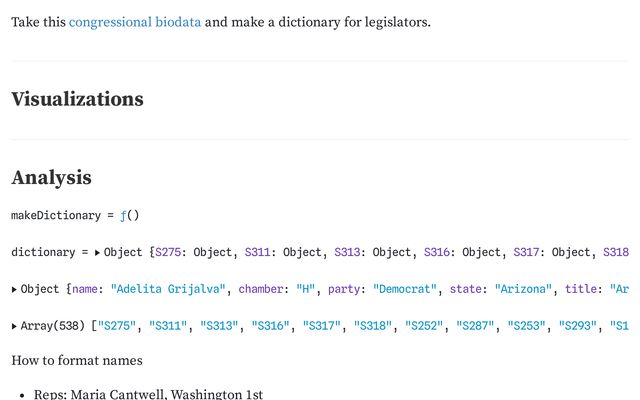Click the "How to format names" text
This screenshot has height=400, width=640.
click(x=76, y=360)
